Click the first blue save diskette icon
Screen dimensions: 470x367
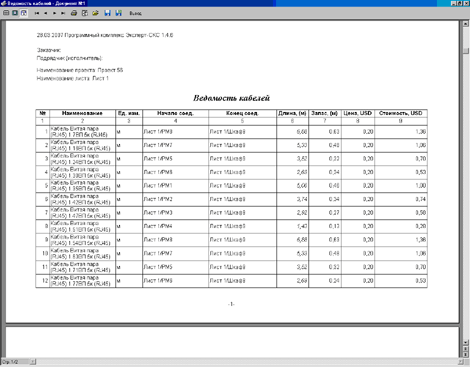(107, 13)
